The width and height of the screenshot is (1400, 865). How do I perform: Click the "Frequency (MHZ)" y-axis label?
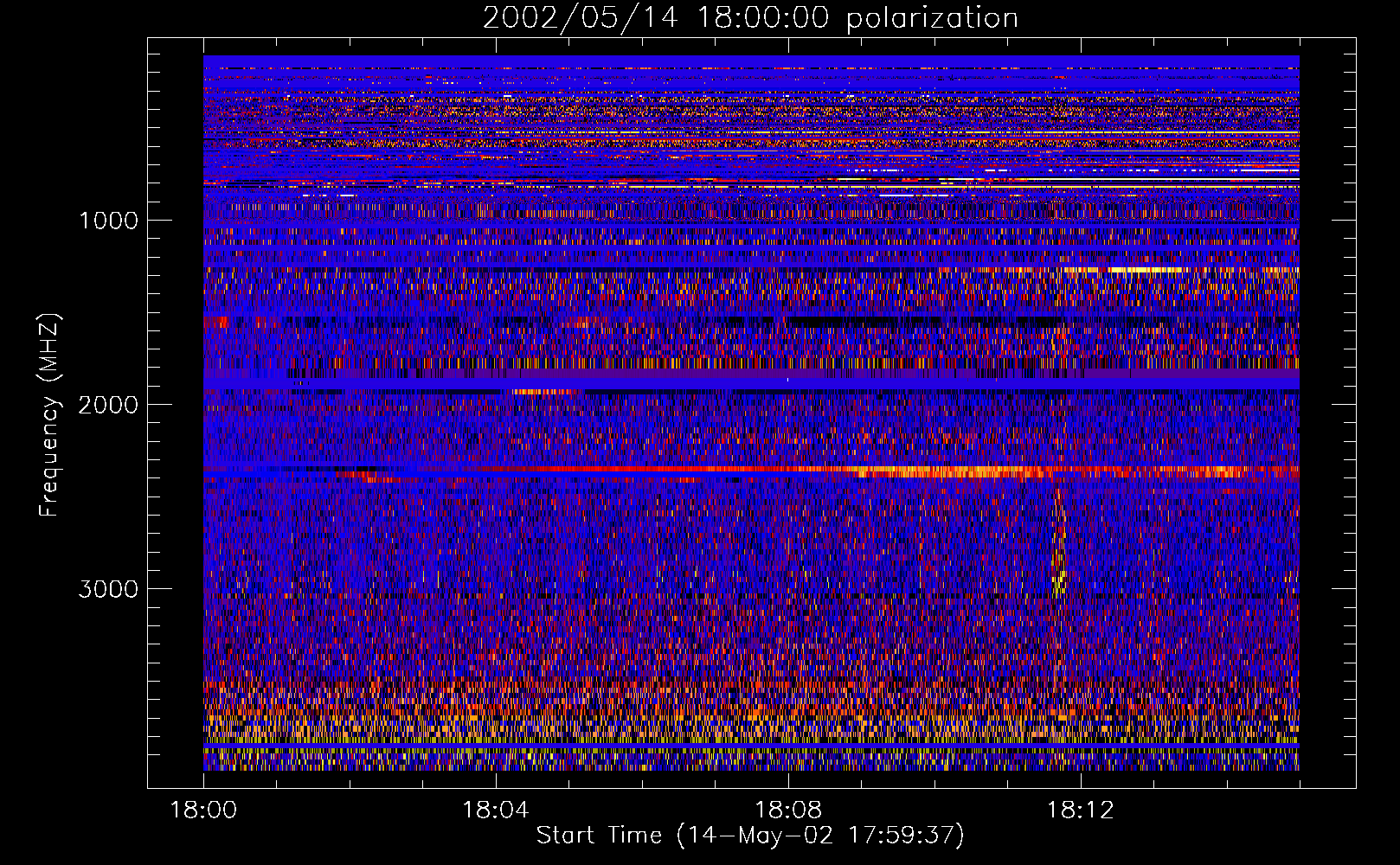tap(49, 415)
